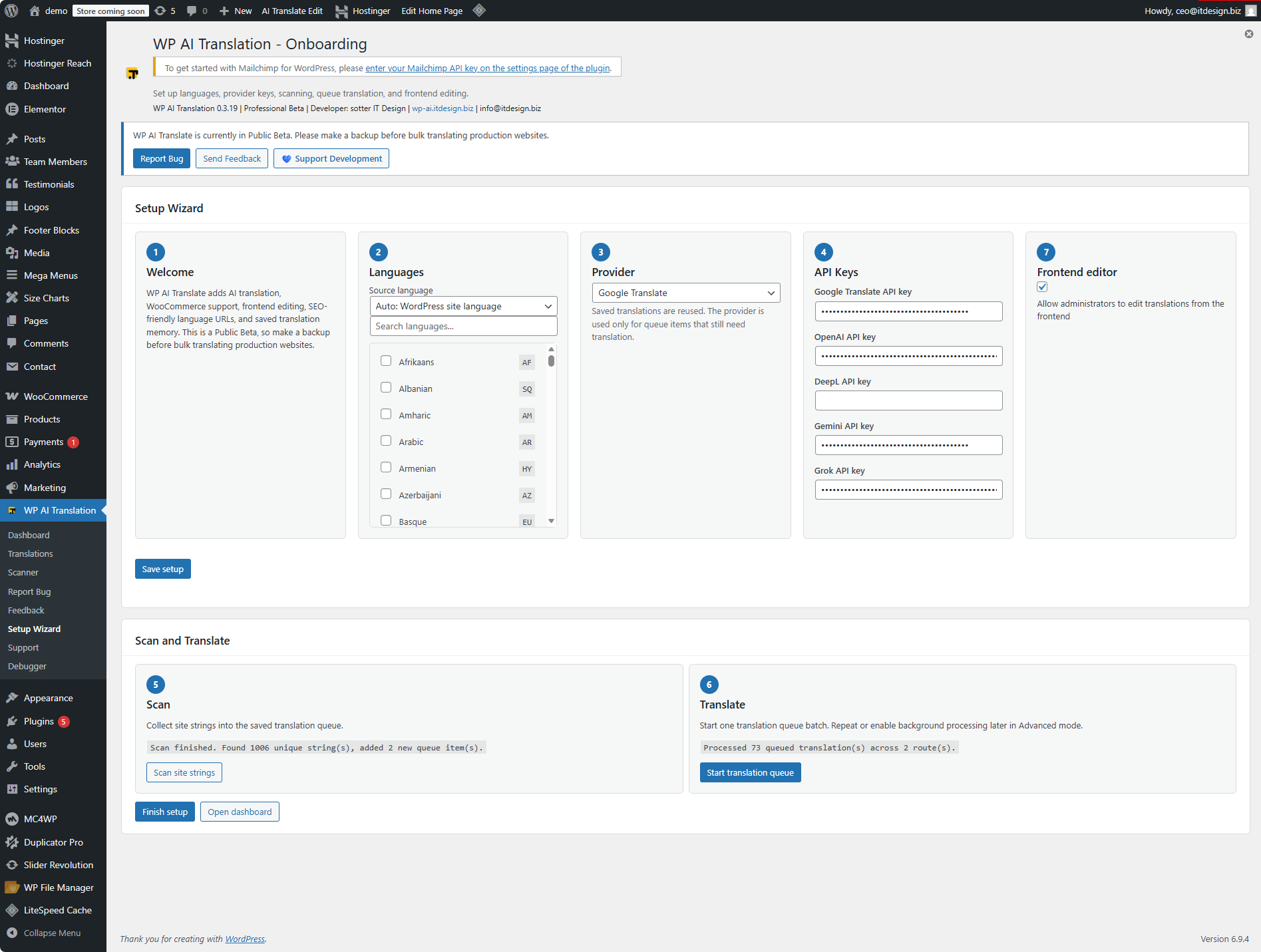Screen dimensions: 1261x952
Task: Open the Source language dropdown
Action: pyautogui.click(x=463, y=306)
